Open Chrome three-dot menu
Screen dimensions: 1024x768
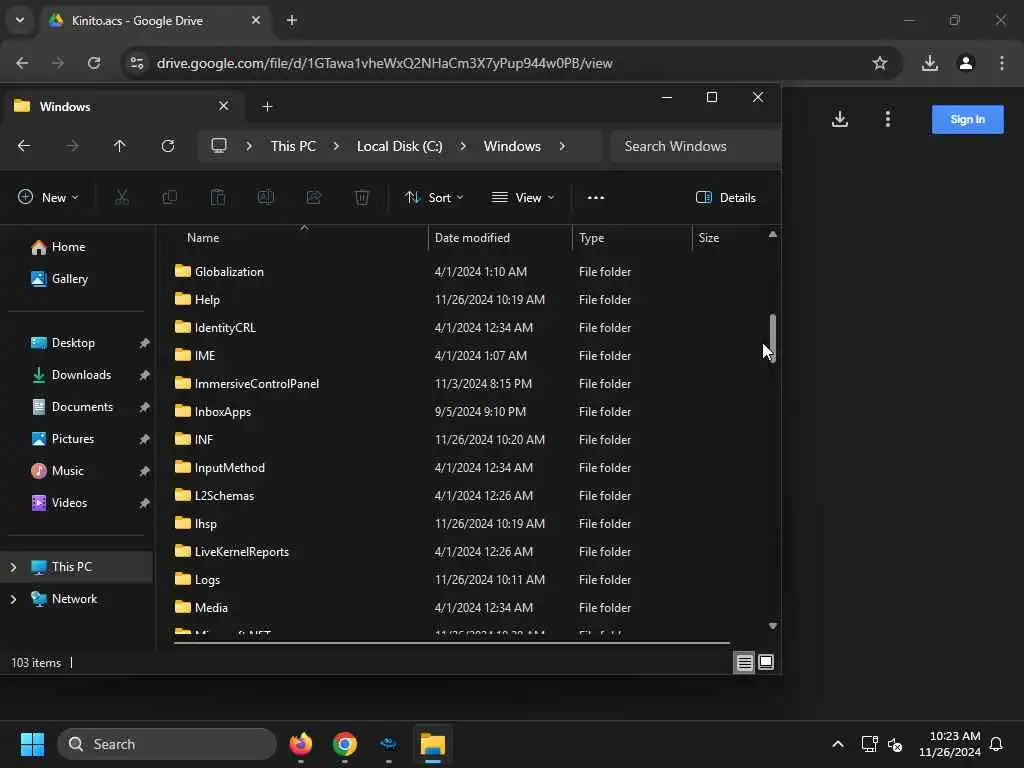click(x=1002, y=63)
